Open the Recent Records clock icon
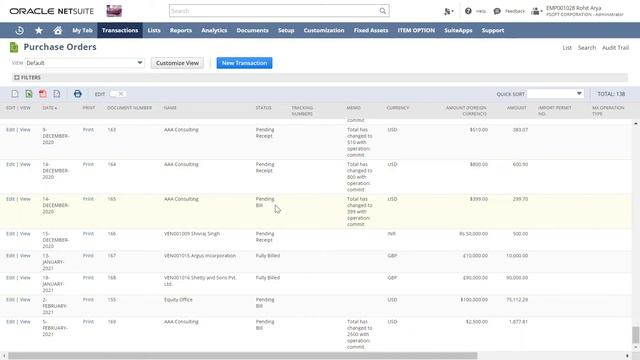The image size is (640, 360). coord(19,30)
